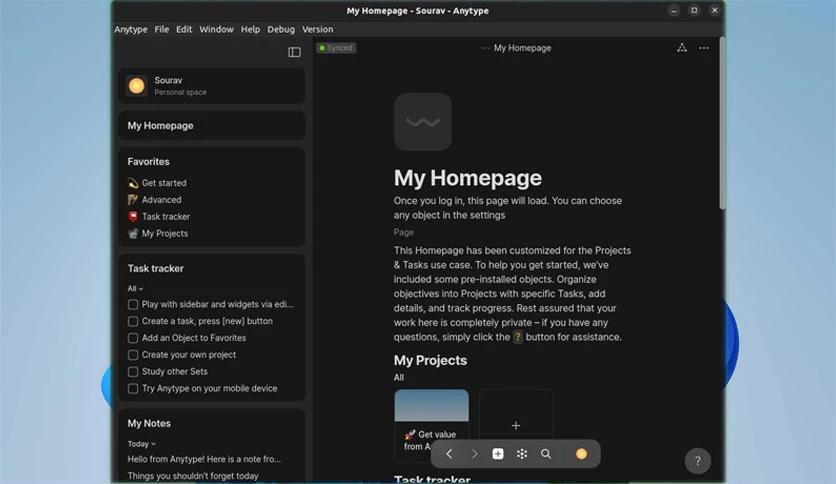This screenshot has width=836, height=484.
Task: Select the 'All' view under My Projects
Action: pos(399,377)
